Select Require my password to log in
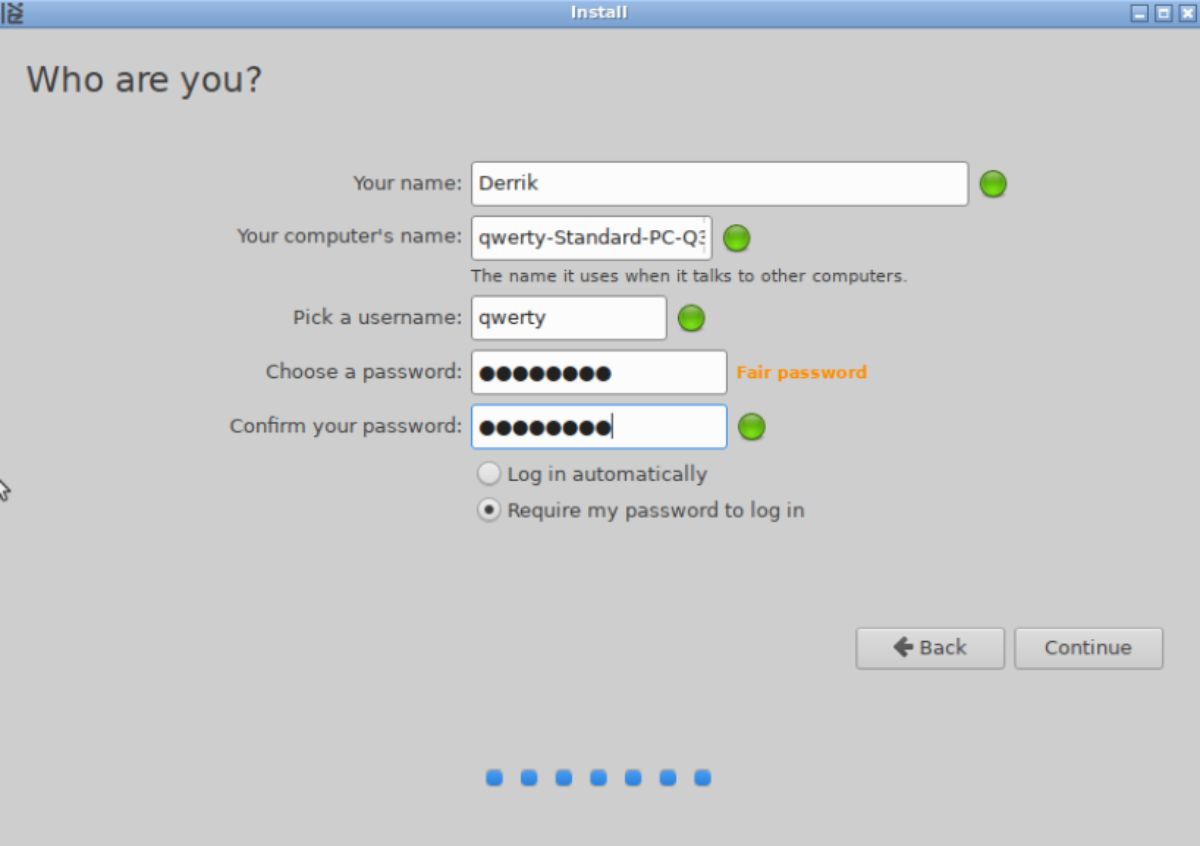This screenshot has height=846, width=1200. pos(489,510)
